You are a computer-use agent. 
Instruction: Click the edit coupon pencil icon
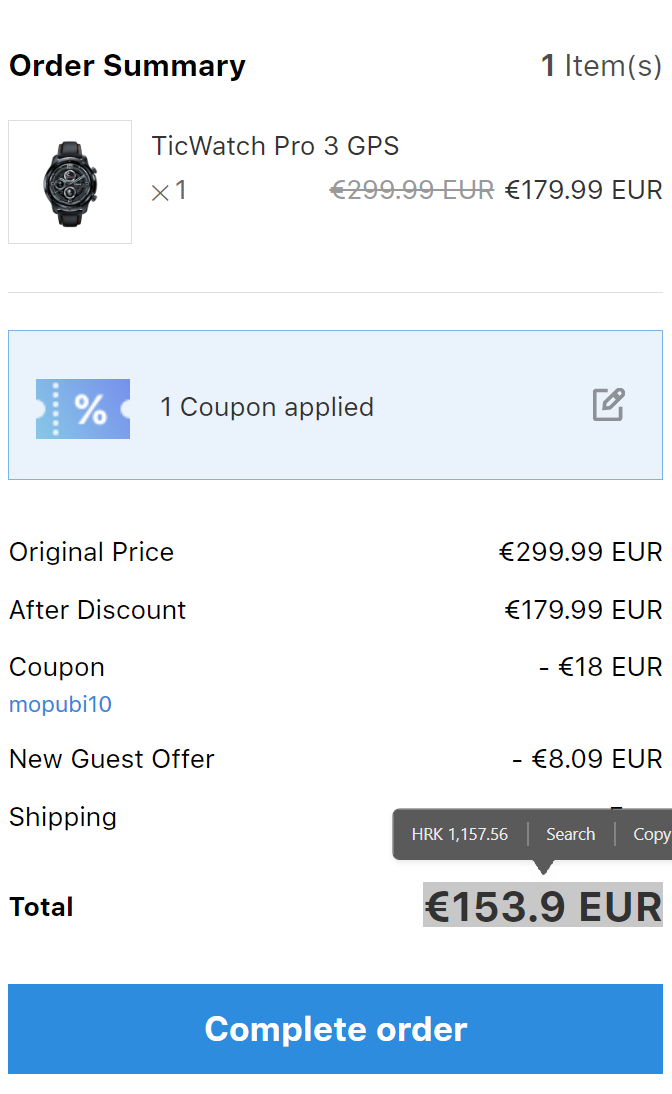(x=608, y=405)
